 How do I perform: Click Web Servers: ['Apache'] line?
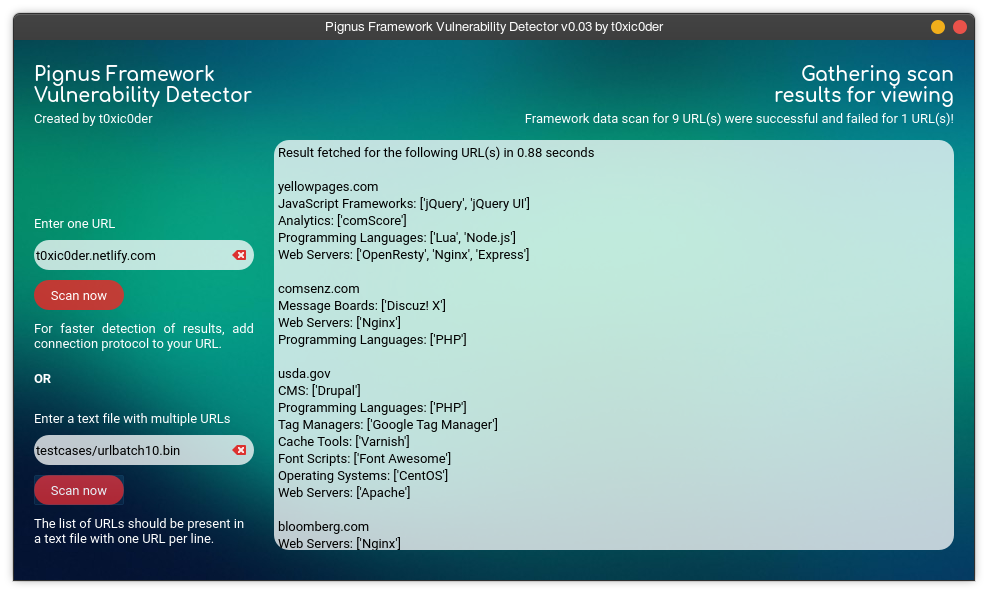pos(344,493)
